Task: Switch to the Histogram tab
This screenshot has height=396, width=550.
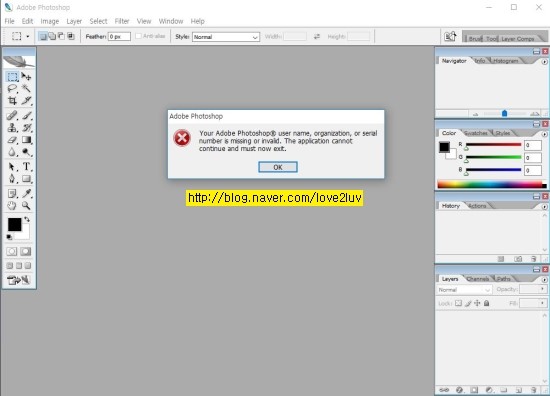Action: (505, 61)
